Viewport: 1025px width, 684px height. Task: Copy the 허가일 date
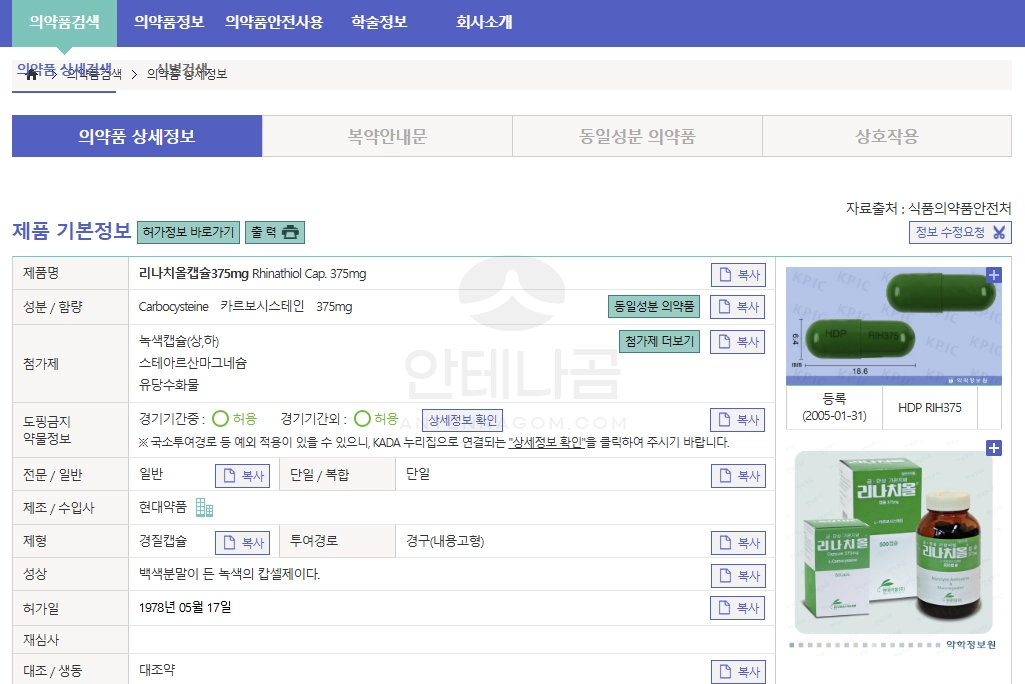pos(737,607)
